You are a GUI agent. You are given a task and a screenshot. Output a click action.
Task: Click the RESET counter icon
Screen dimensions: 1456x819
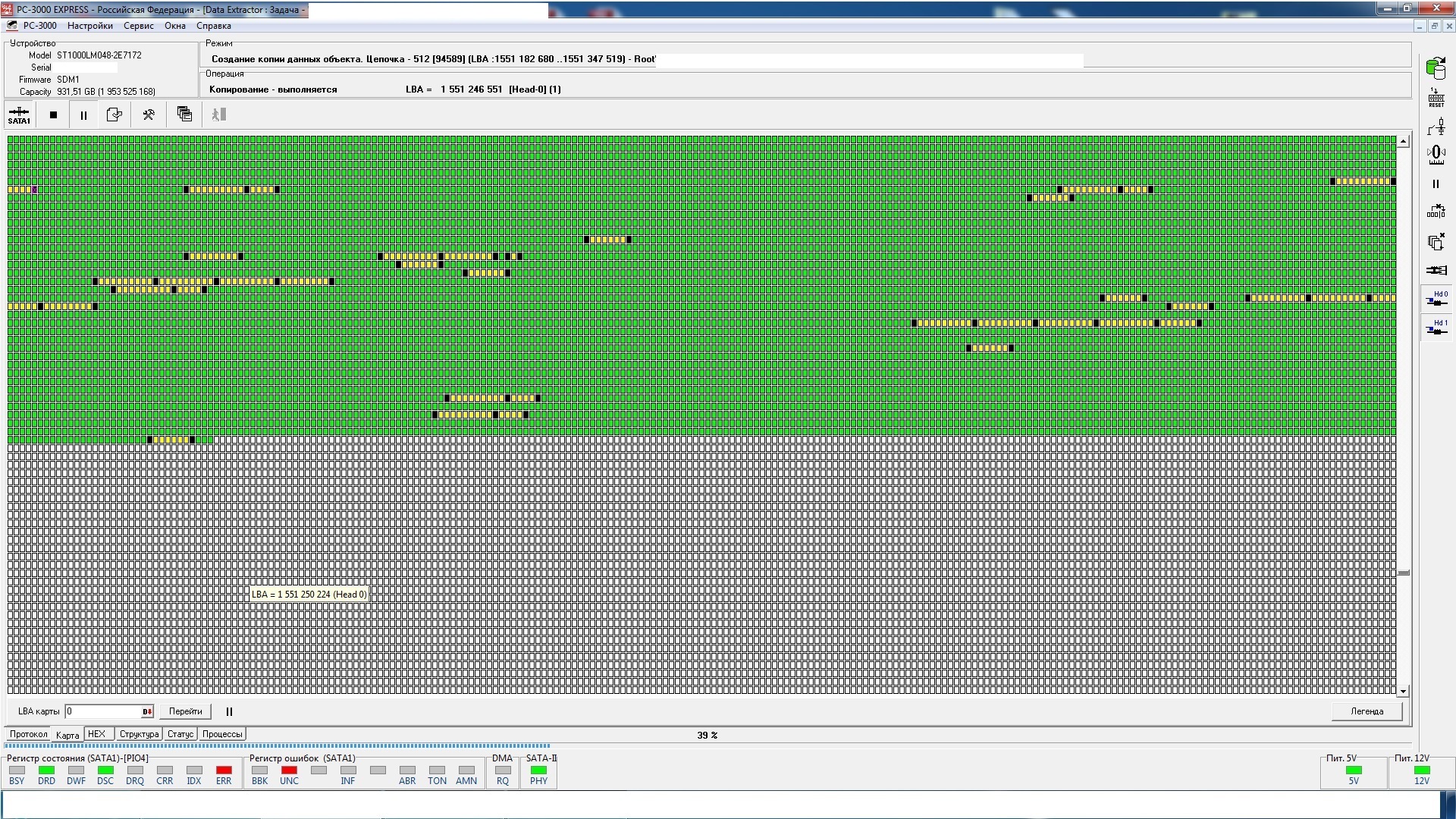tap(1436, 98)
